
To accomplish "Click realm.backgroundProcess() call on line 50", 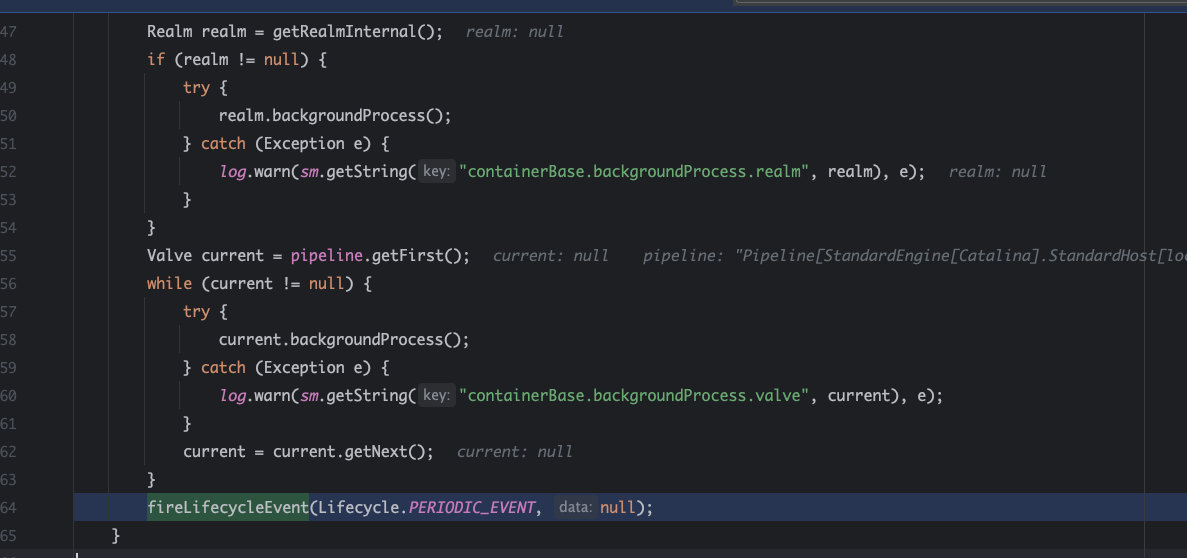I will (335, 116).
